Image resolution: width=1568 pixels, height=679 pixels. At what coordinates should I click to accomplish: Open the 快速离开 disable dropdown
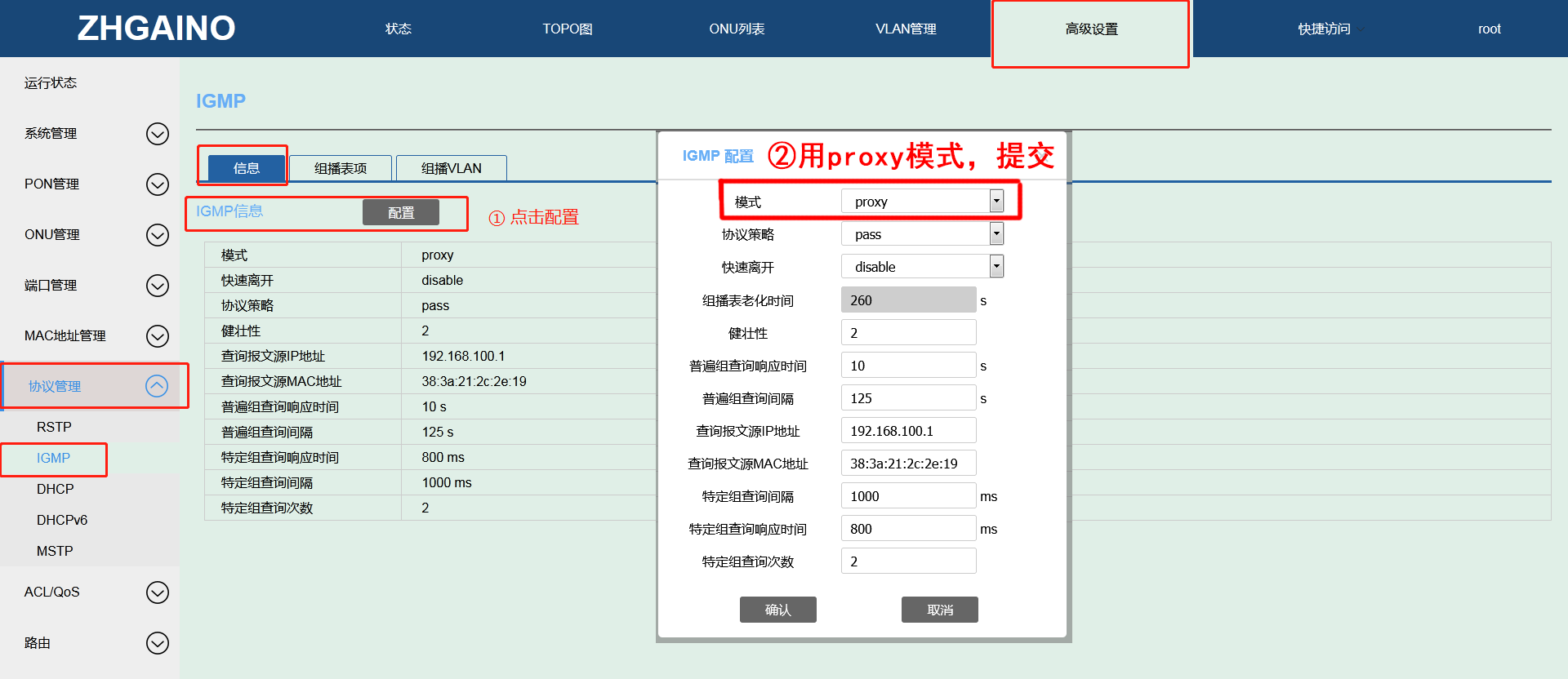(x=996, y=267)
